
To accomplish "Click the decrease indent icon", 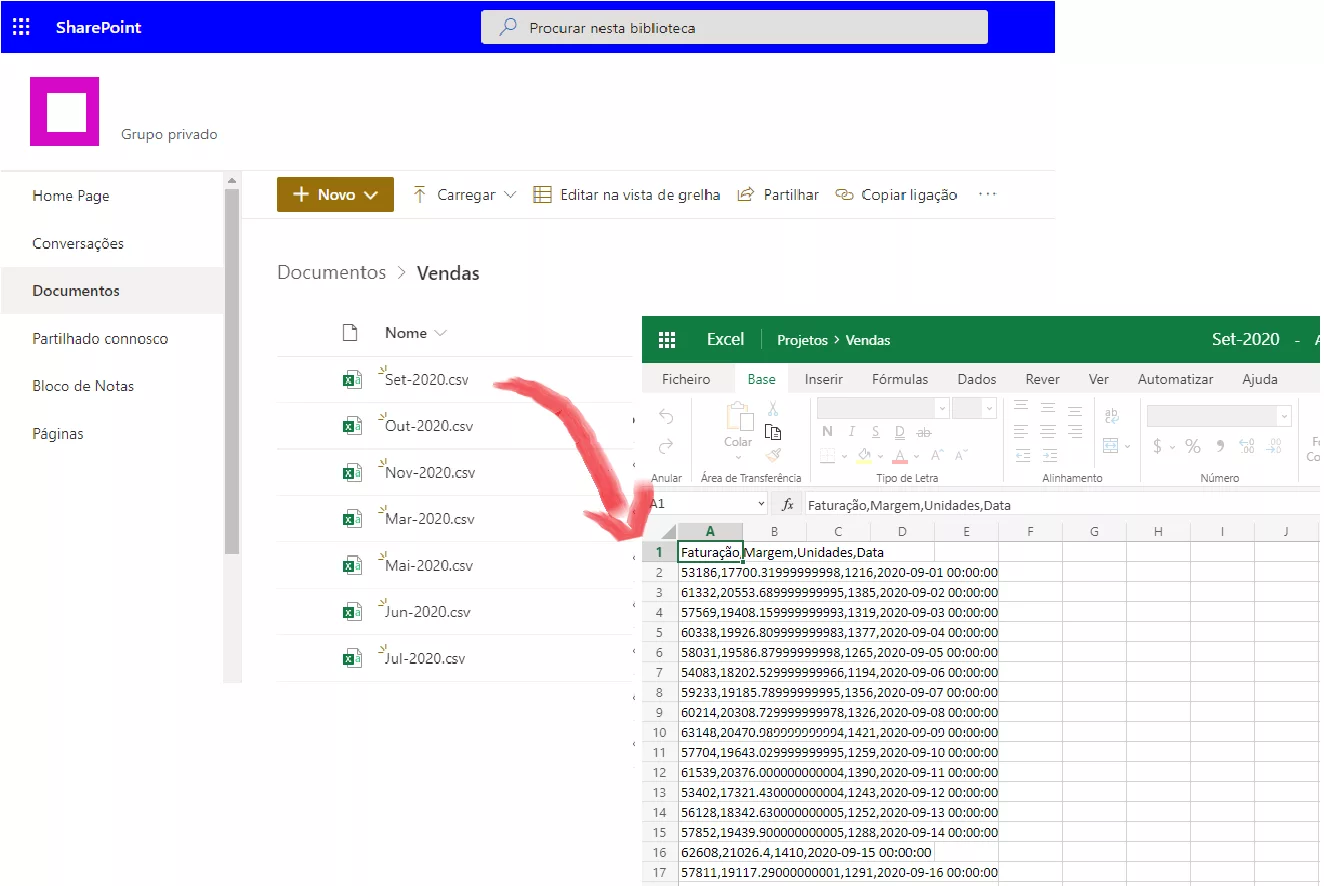I will [x=1021, y=456].
